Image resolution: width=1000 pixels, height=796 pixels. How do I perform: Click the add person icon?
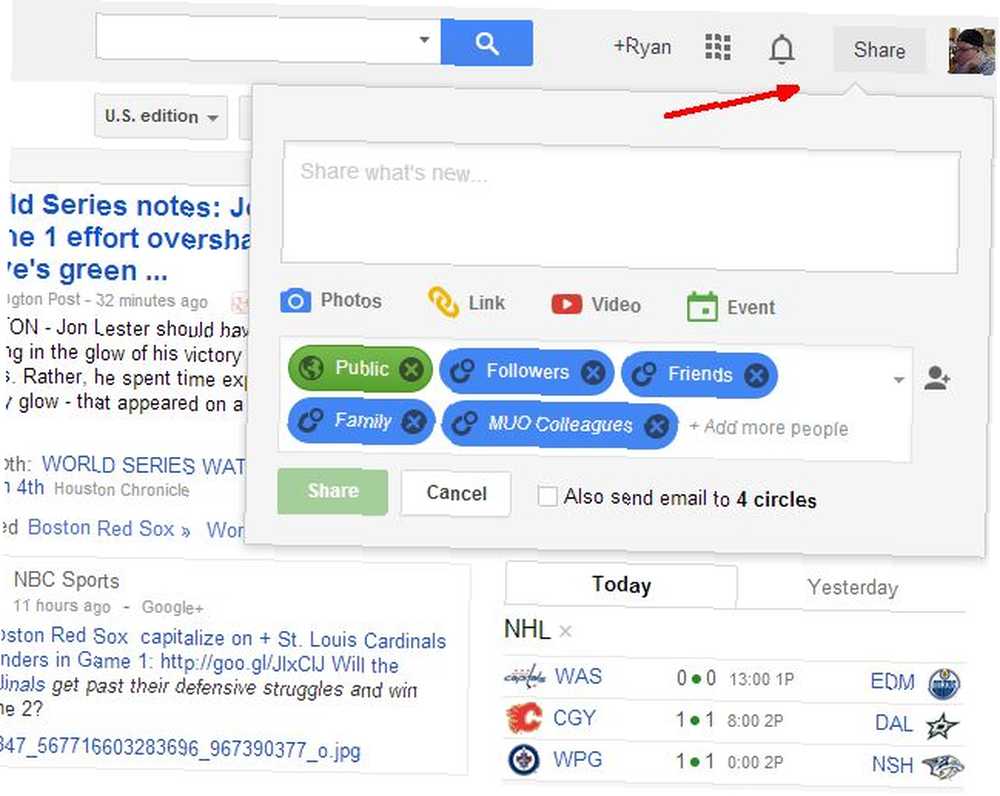pos(937,378)
